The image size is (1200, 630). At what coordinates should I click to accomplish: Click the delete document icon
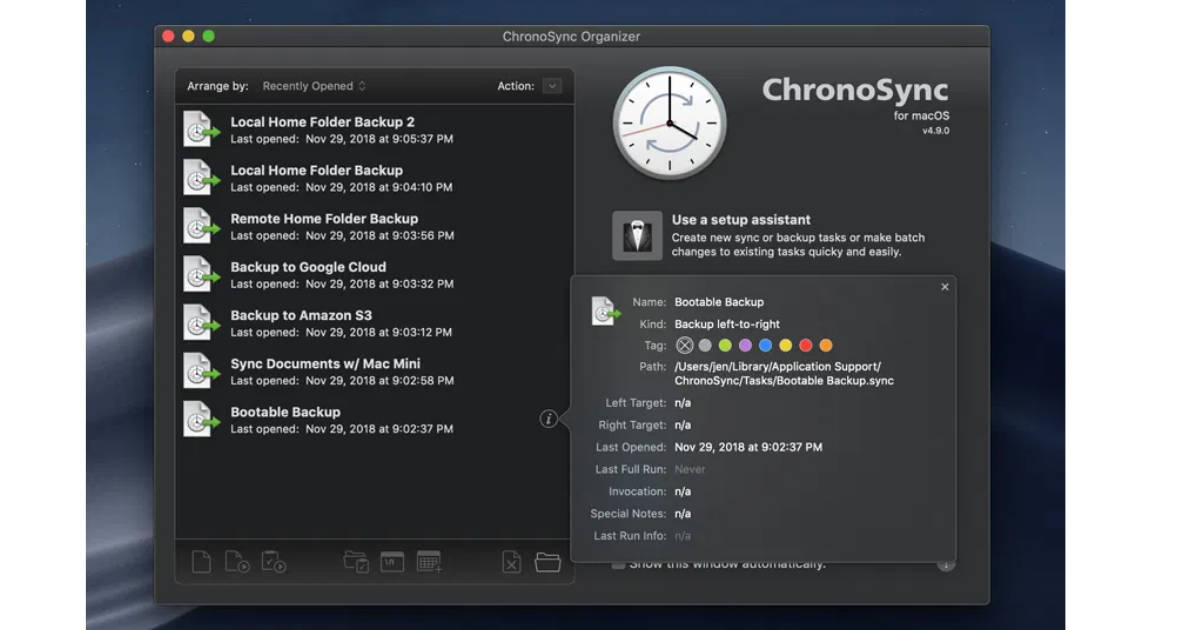(510, 562)
